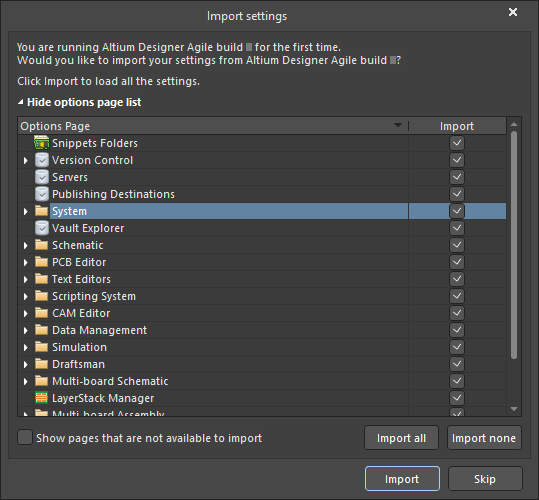This screenshot has height=500, width=539.
Task: Select the Vault Explorer row text
Action: (88, 228)
